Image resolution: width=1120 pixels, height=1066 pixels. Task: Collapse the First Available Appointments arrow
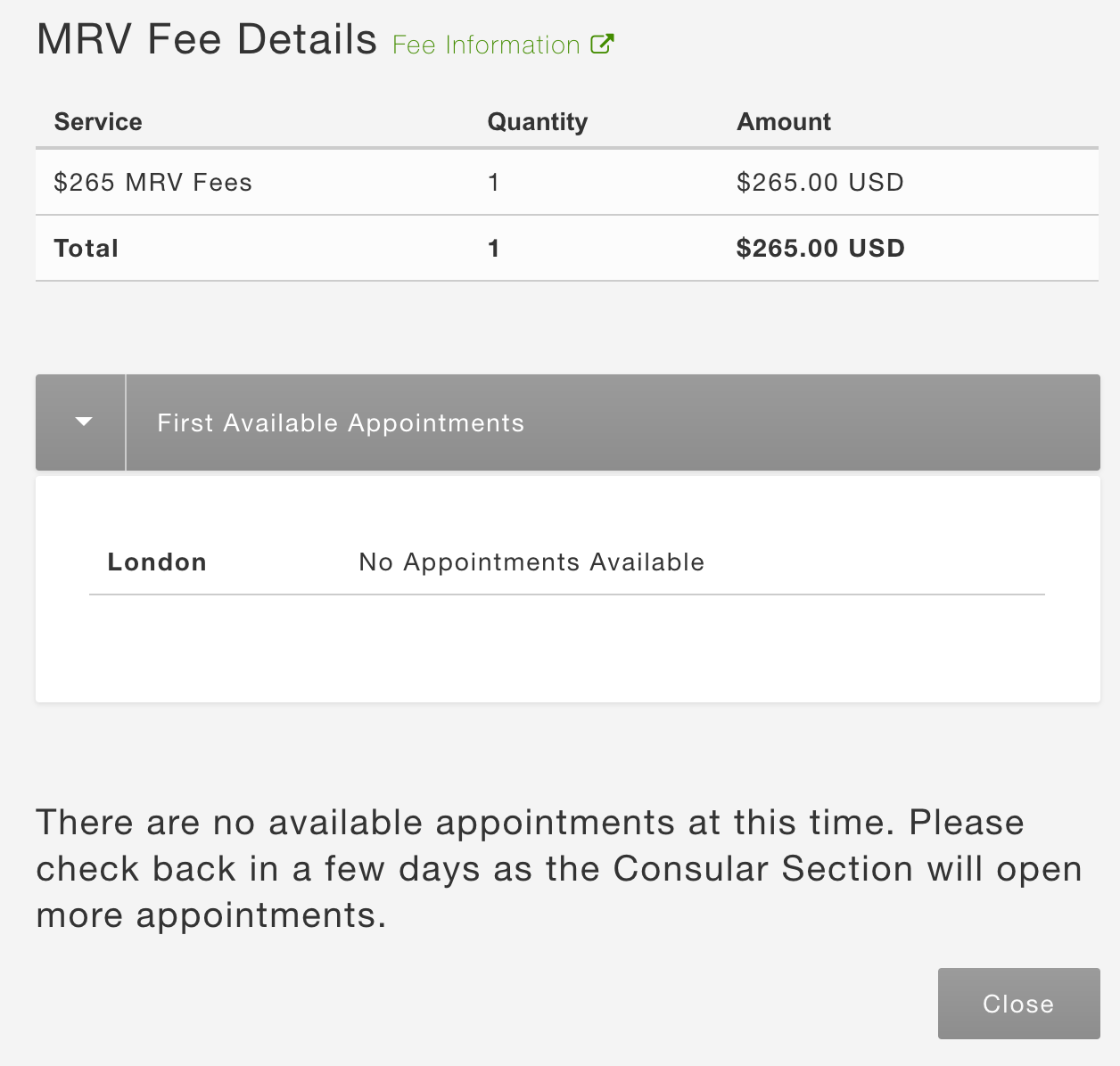(x=84, y=422)
